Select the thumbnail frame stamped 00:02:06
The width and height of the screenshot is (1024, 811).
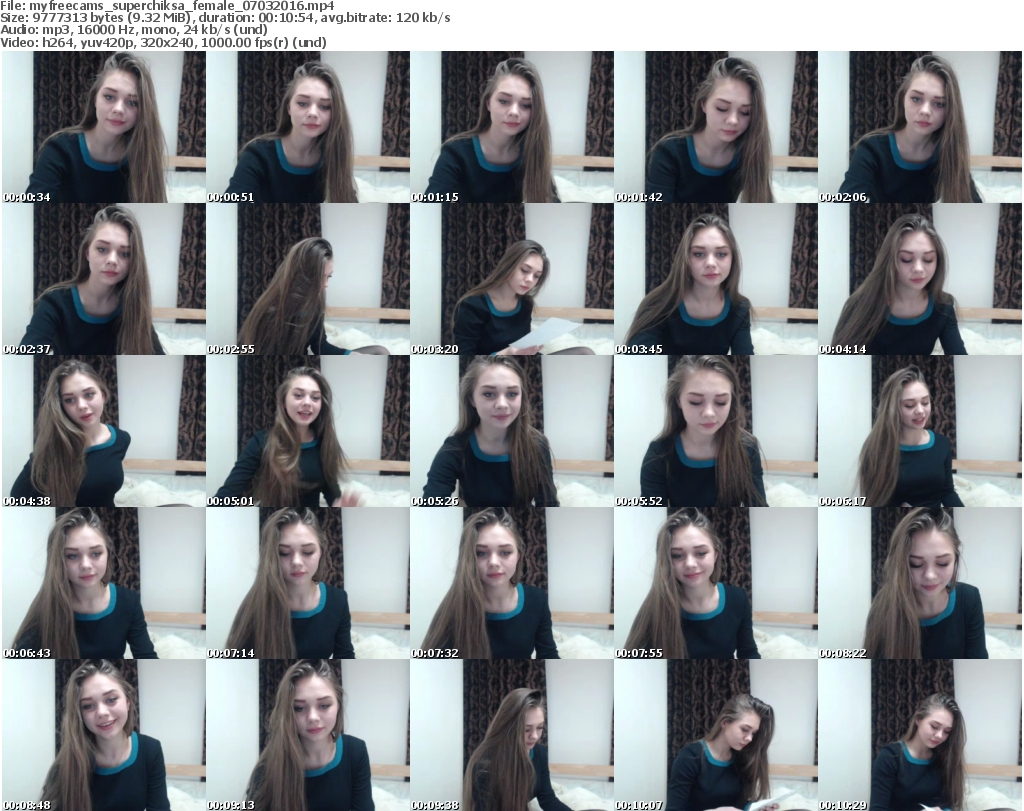(x=920, y=127)
